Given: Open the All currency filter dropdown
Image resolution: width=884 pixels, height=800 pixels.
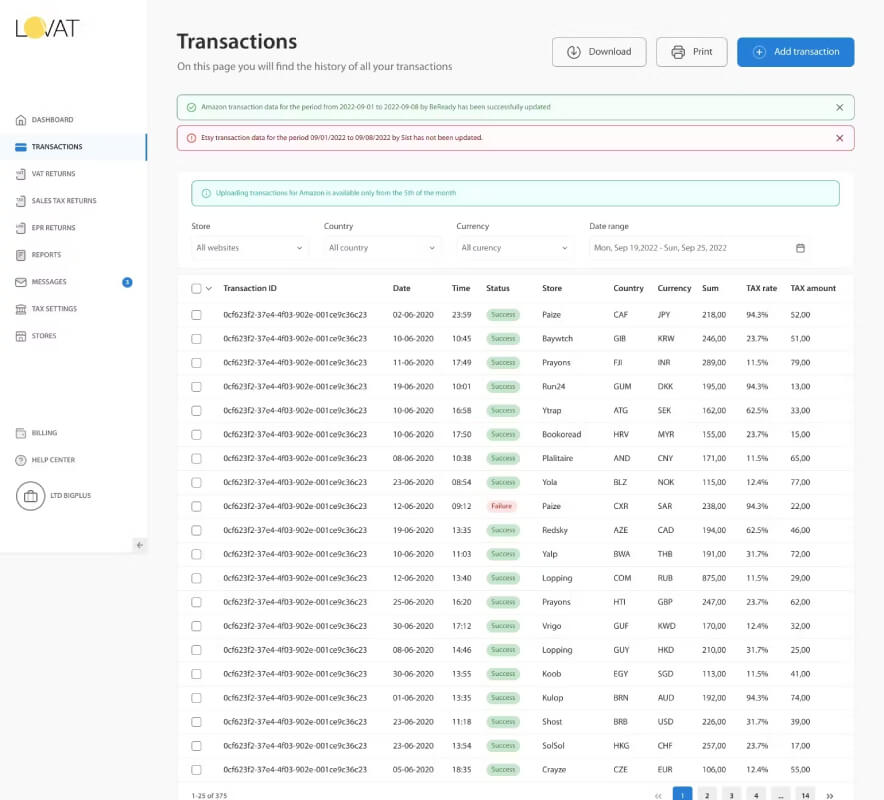Looking at the screenshot, I should [514, 248].
